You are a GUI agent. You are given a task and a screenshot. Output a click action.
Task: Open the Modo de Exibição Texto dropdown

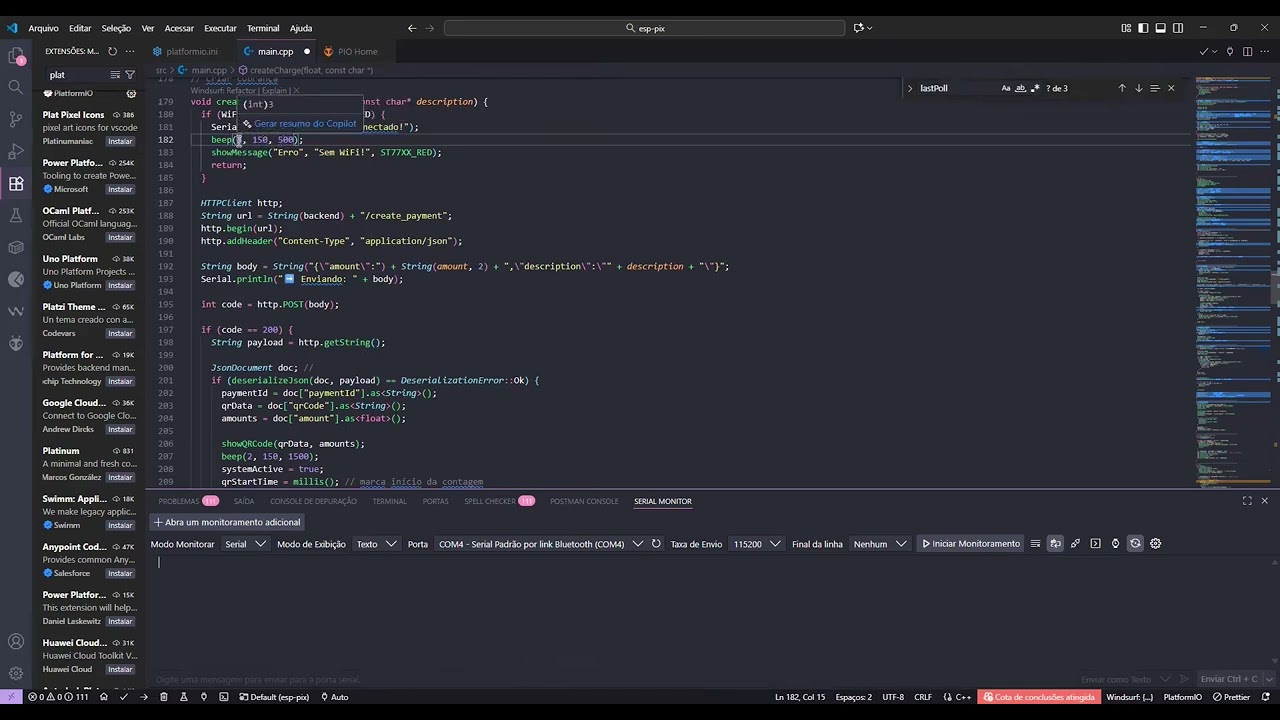(x=377, y=544)
